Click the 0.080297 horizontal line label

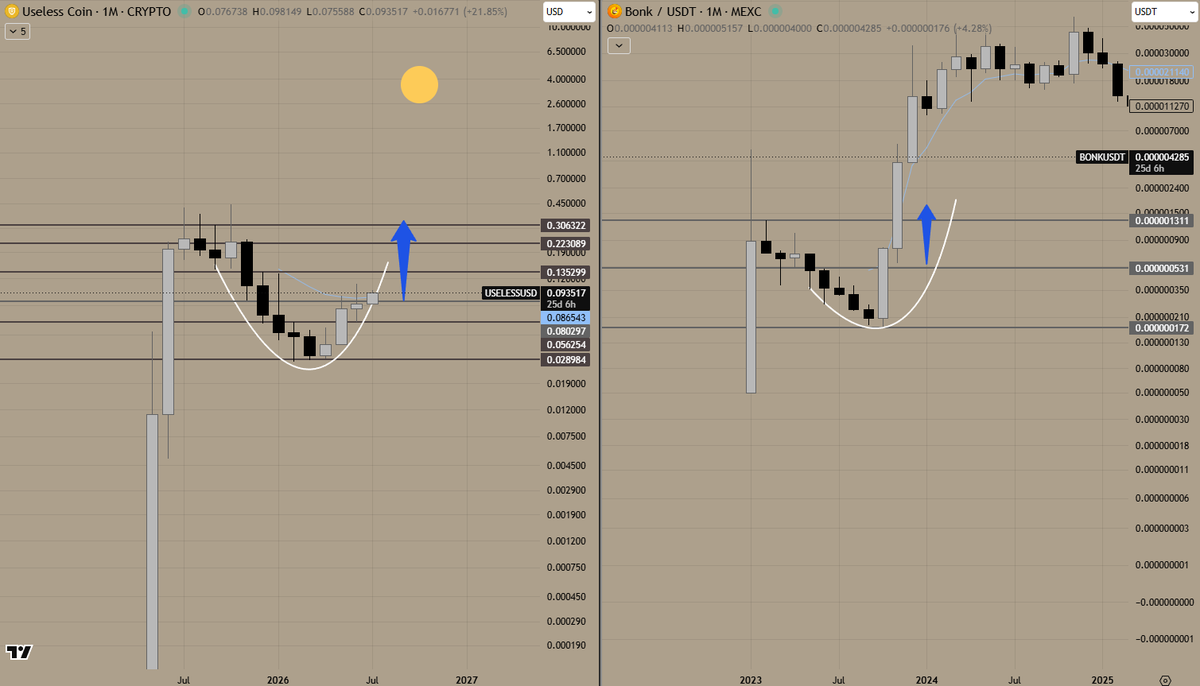click(566, 331)
